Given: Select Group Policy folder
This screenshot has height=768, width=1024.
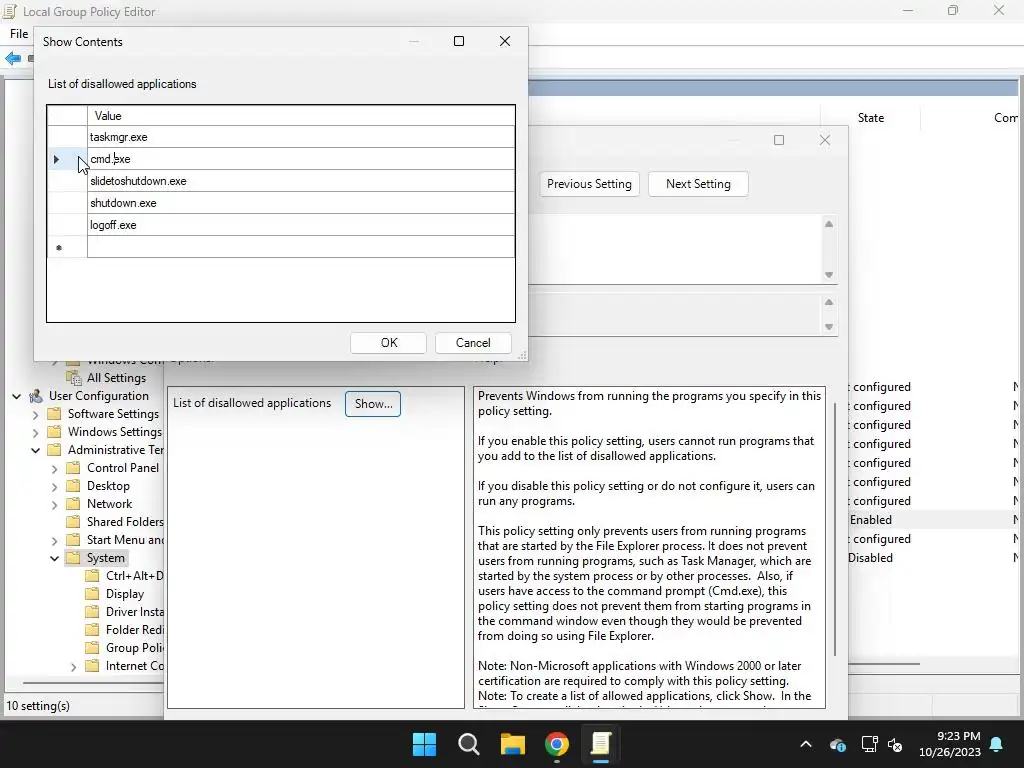Looking at the screenshot, I should point(134,648).
